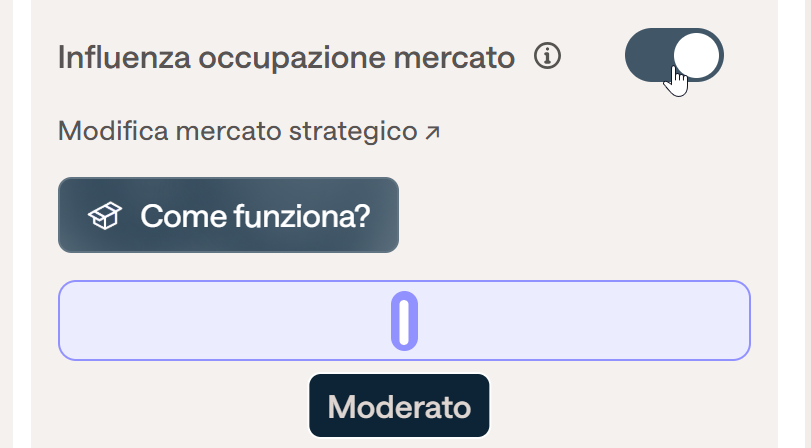
Task: Switch off the market occupancy influence switch
Action: coord(674,55)
